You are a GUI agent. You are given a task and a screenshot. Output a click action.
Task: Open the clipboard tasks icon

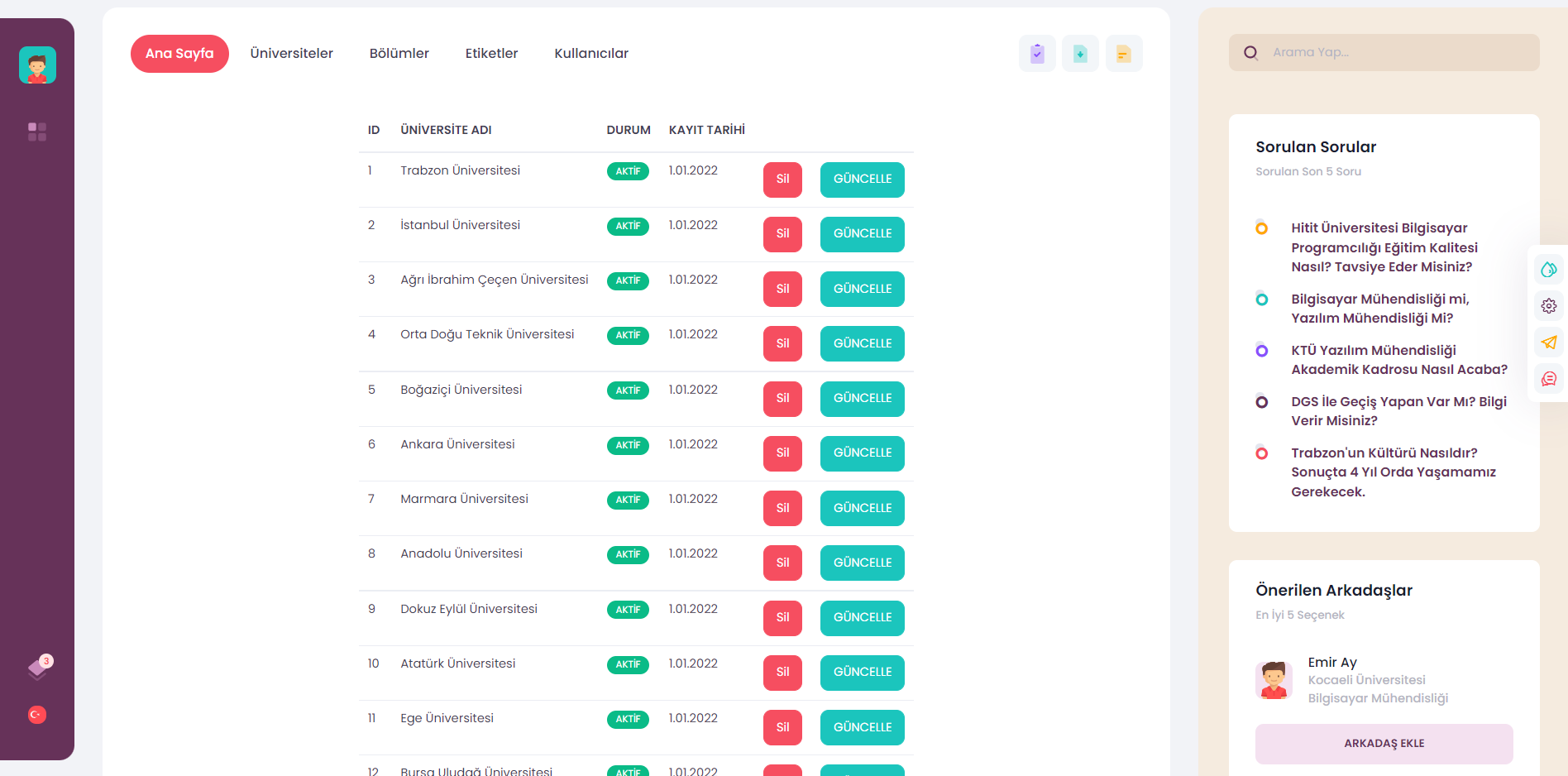[x=1037, y=53]
